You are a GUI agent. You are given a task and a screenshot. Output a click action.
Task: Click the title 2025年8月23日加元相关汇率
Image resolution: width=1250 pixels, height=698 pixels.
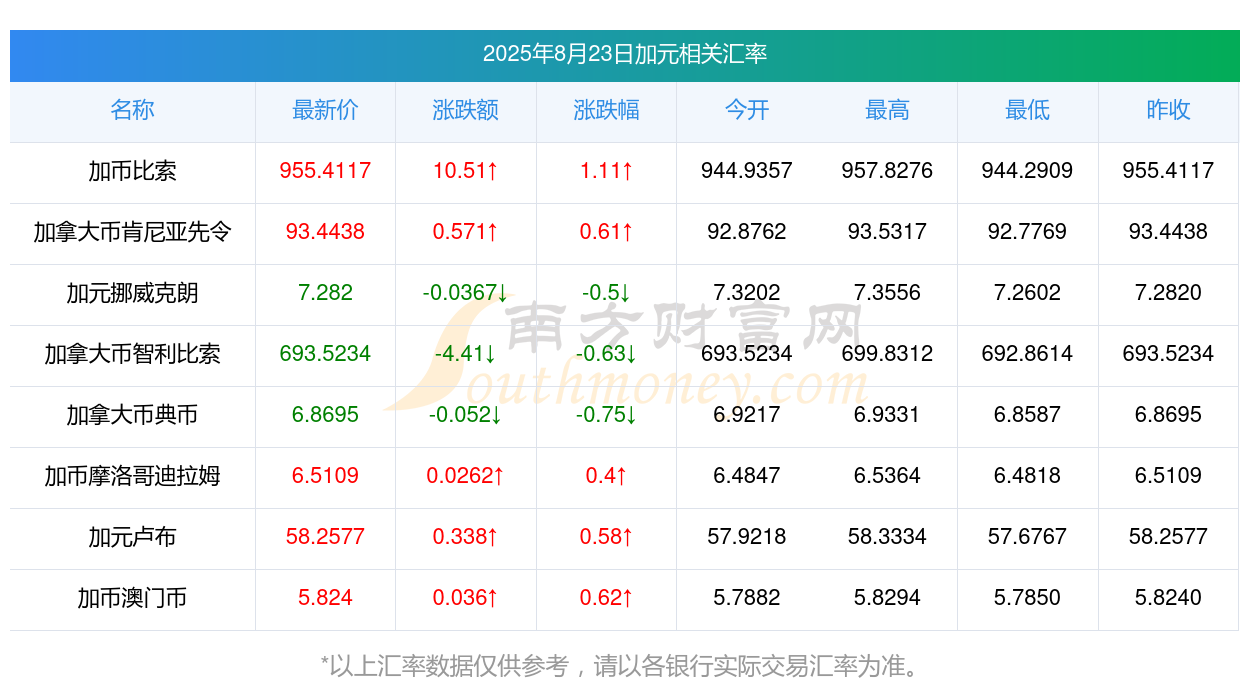coord(625,54)
